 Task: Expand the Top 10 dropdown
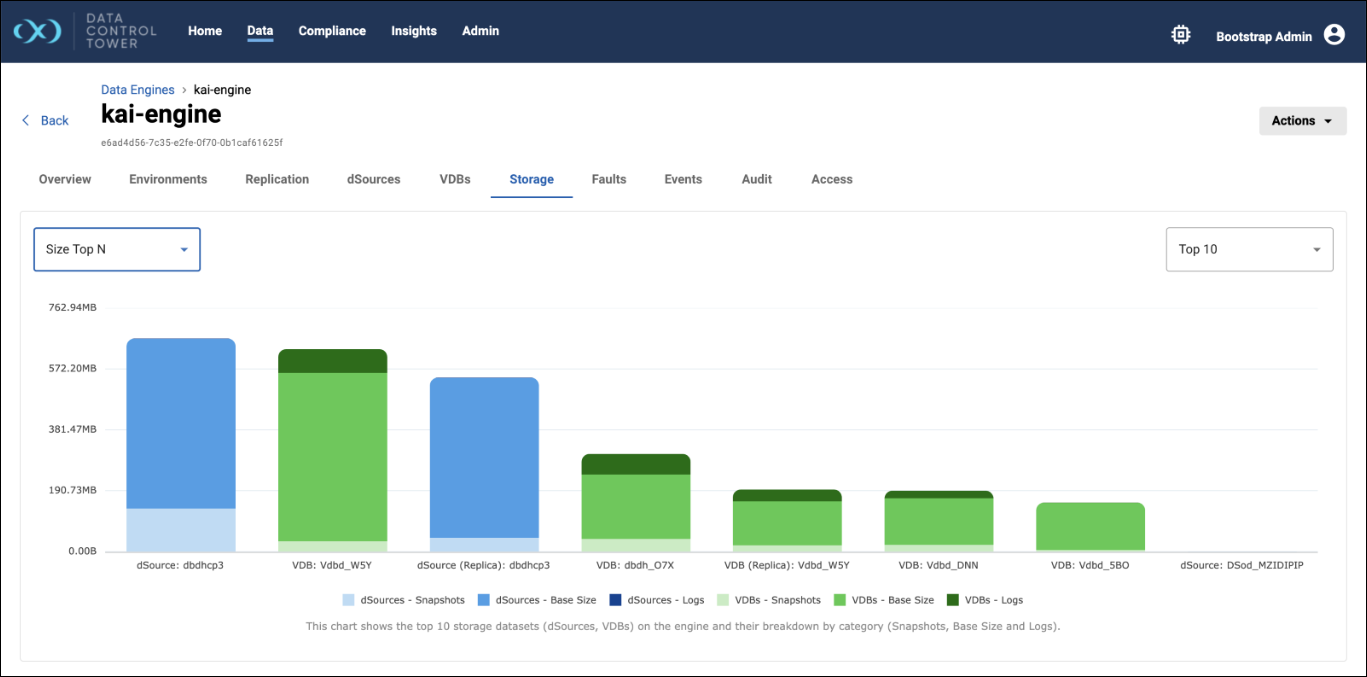pyautogui.click(x=1249, y=250)
